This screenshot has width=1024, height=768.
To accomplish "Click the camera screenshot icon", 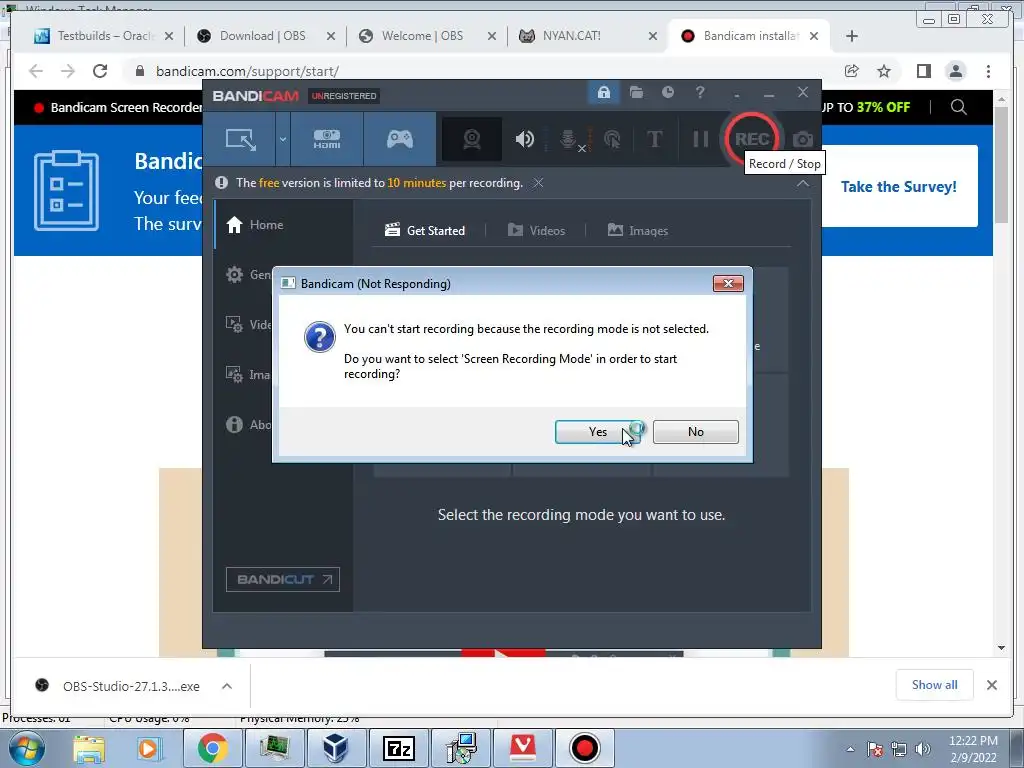I will tap(803, 139).
